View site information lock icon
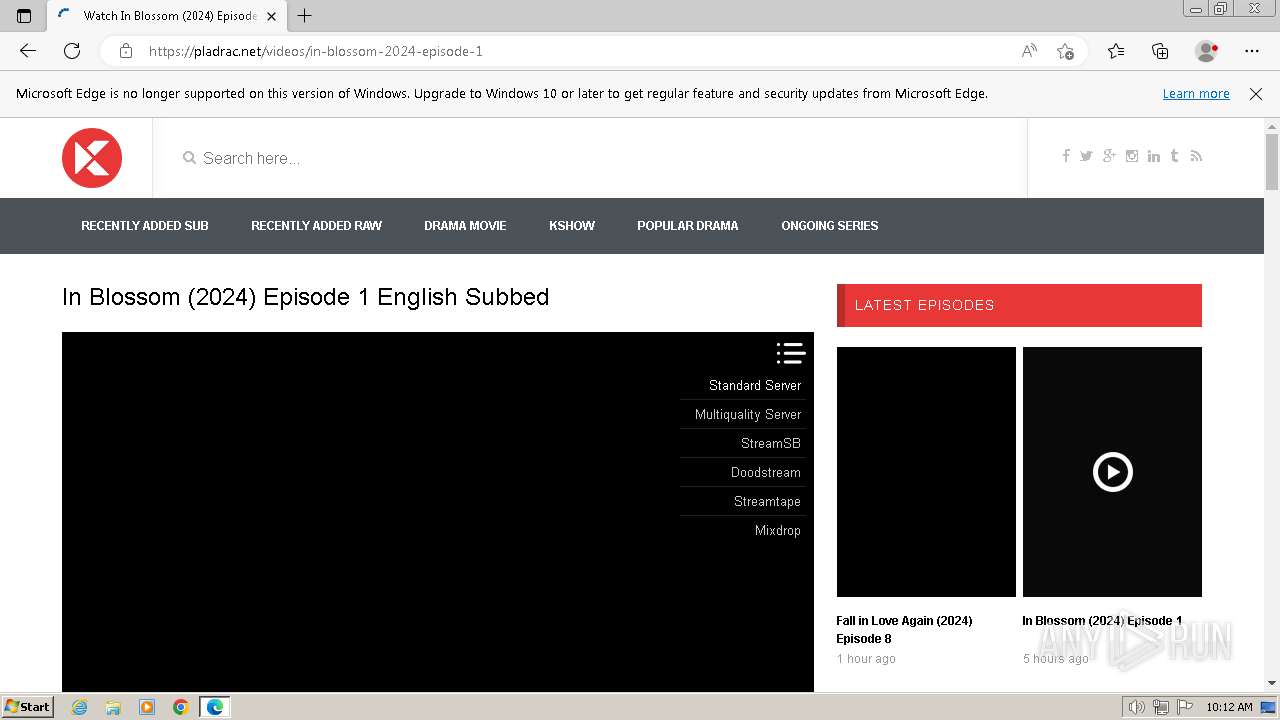The image size is (1280, 720). pos(126,51)
